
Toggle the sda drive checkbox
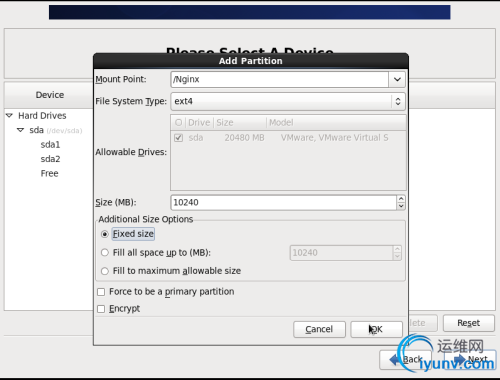179,138
